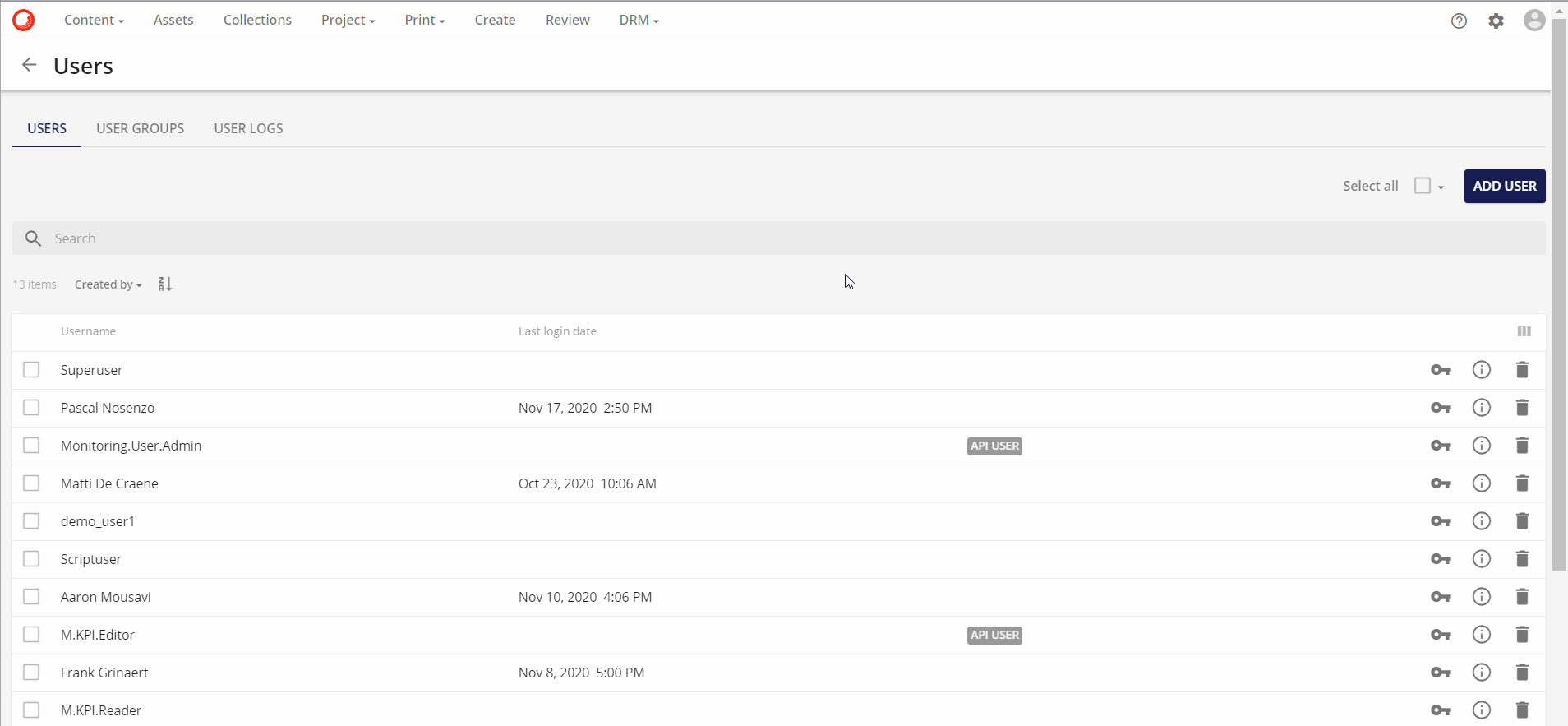Image resolution: width=1568 pixels, height=726 pixels.
Task: Open the help question mark icon
Action: click(x=1459, y=21)
